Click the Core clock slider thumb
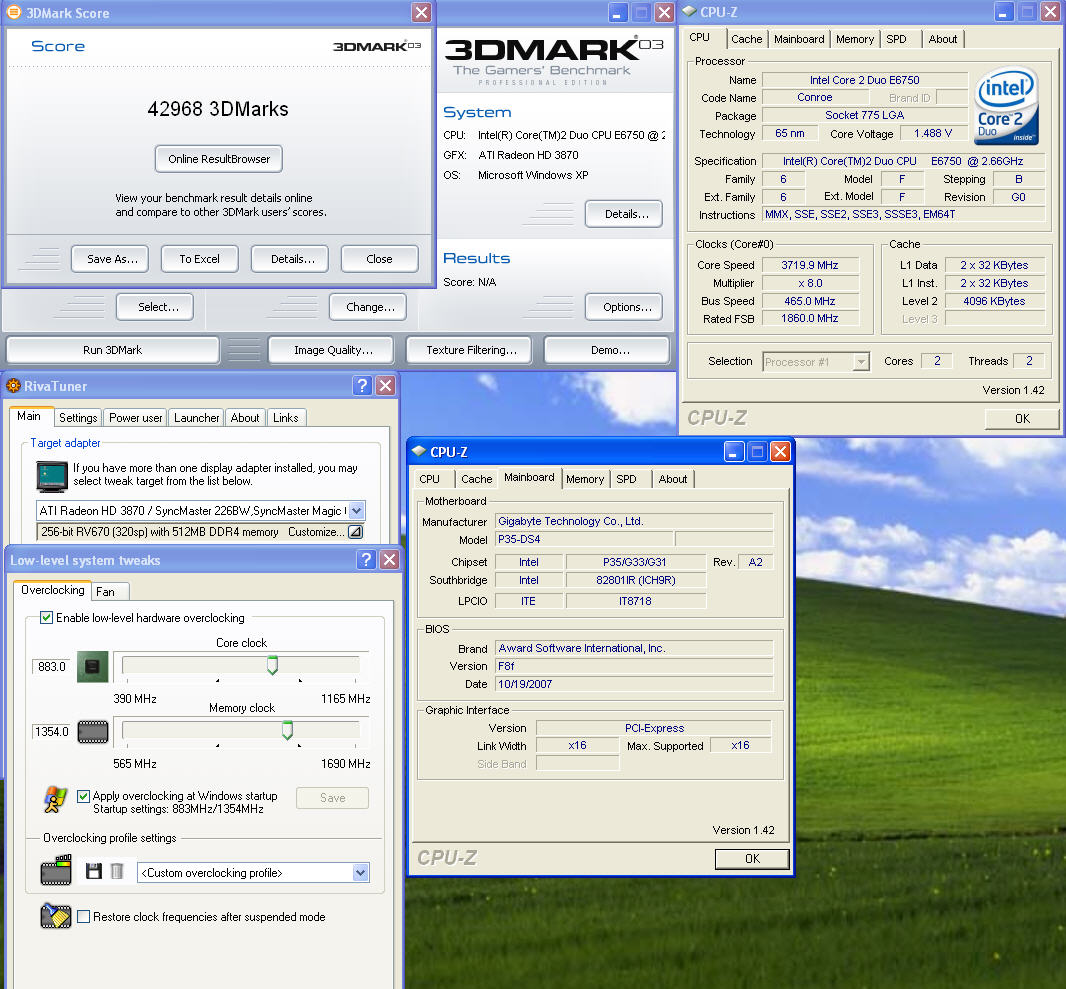 pyautogui.click(x=272, y=665)
